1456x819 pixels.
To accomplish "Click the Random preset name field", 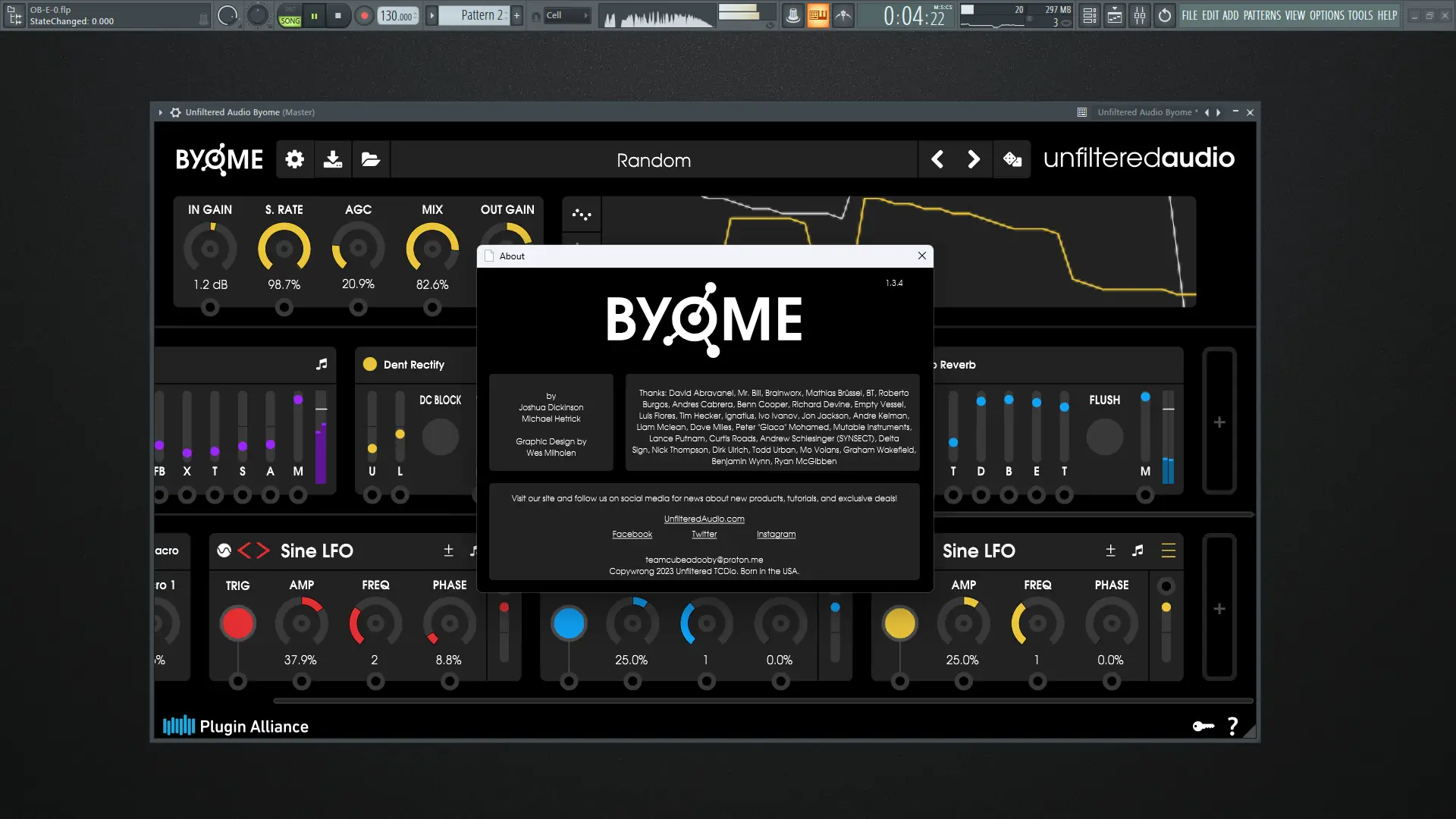I will 653,160.
